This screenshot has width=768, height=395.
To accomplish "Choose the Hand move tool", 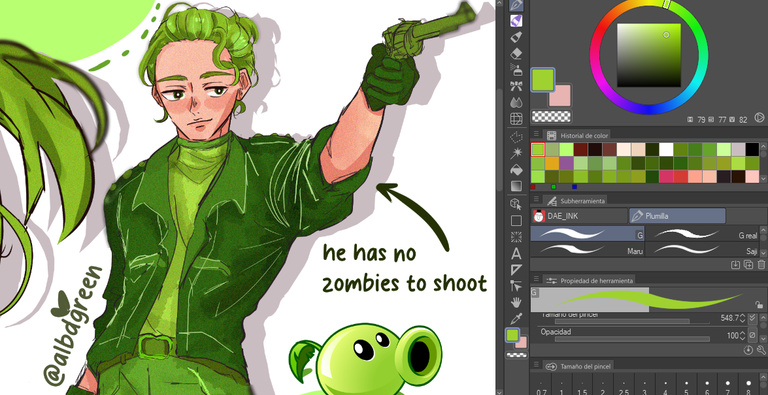I will pos(516,302).
